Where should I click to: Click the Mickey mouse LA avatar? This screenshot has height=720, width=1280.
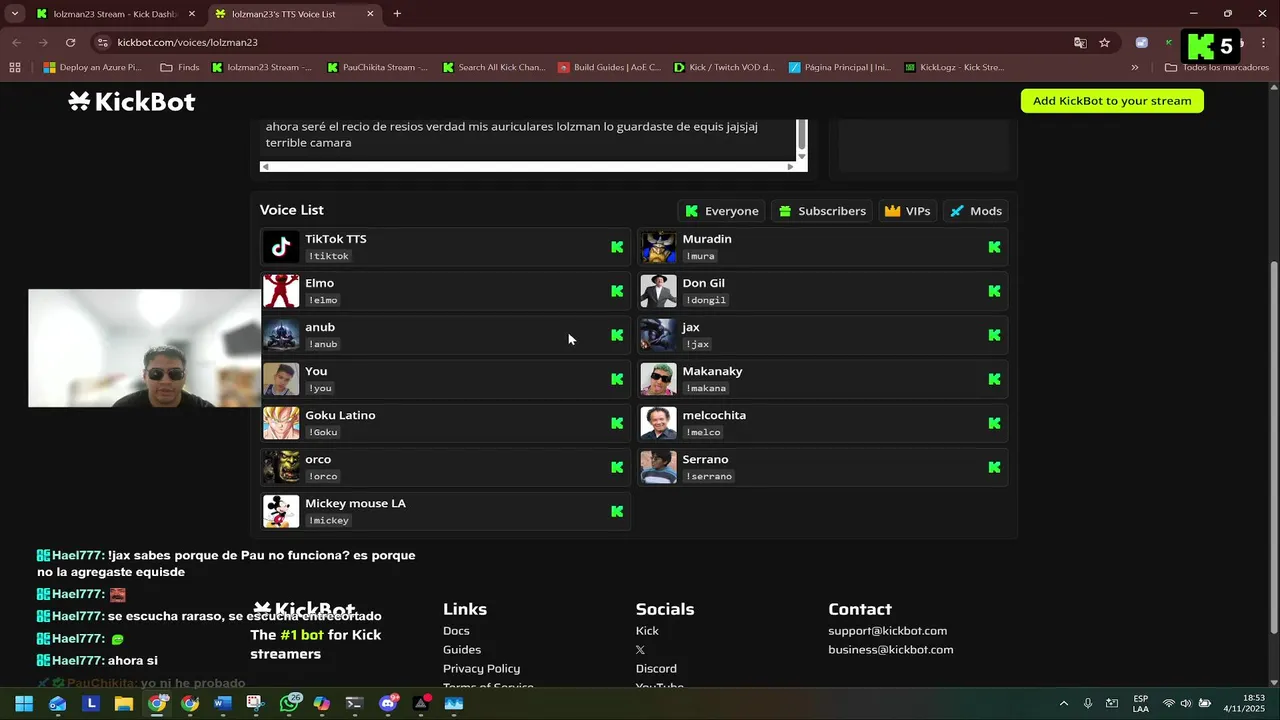(x=281, y=511)
